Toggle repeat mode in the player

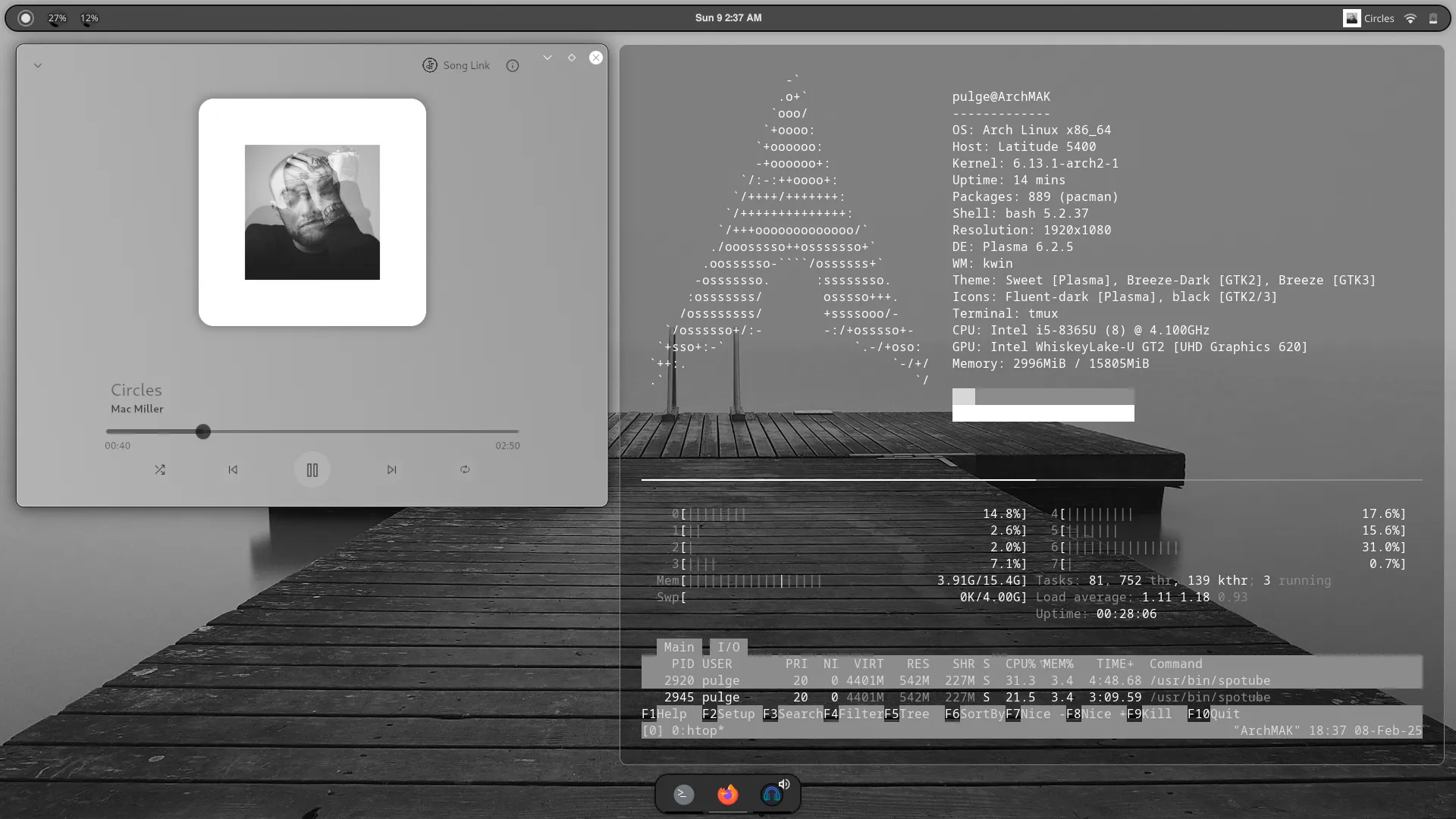465,469
